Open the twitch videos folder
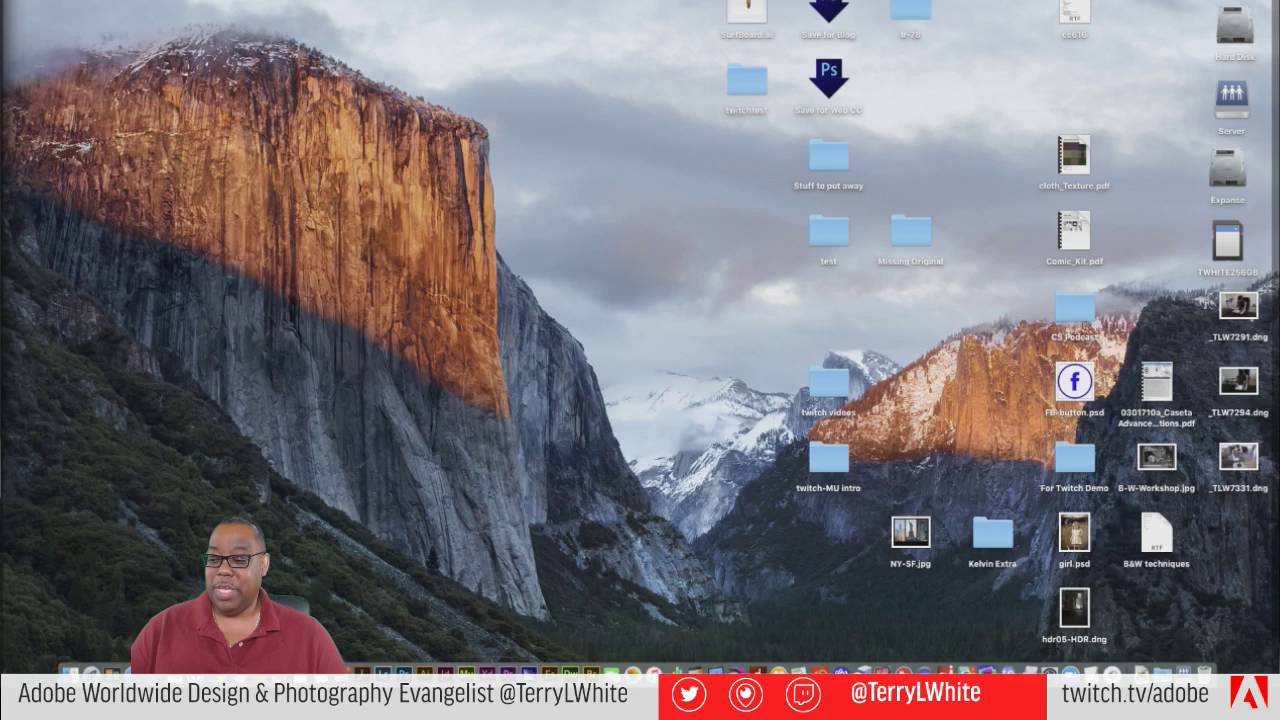 (829, 381)
